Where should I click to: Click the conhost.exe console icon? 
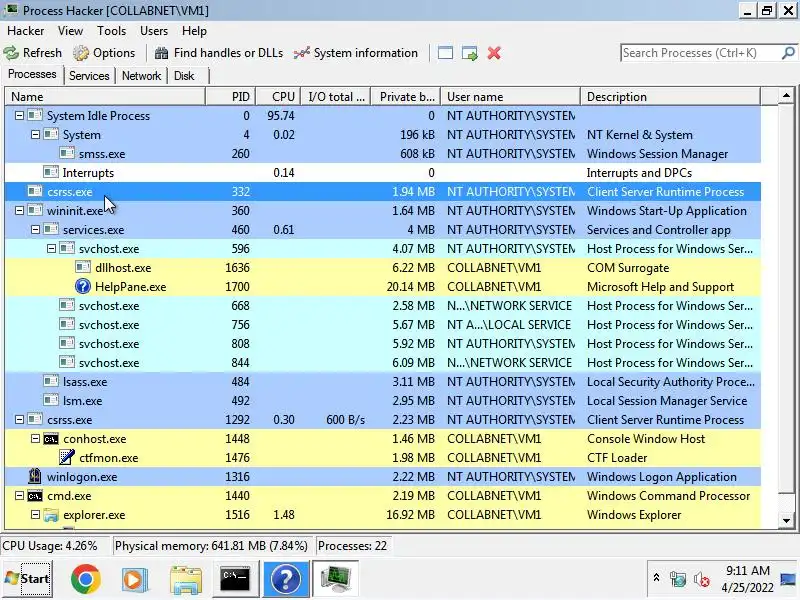[51, 439]
